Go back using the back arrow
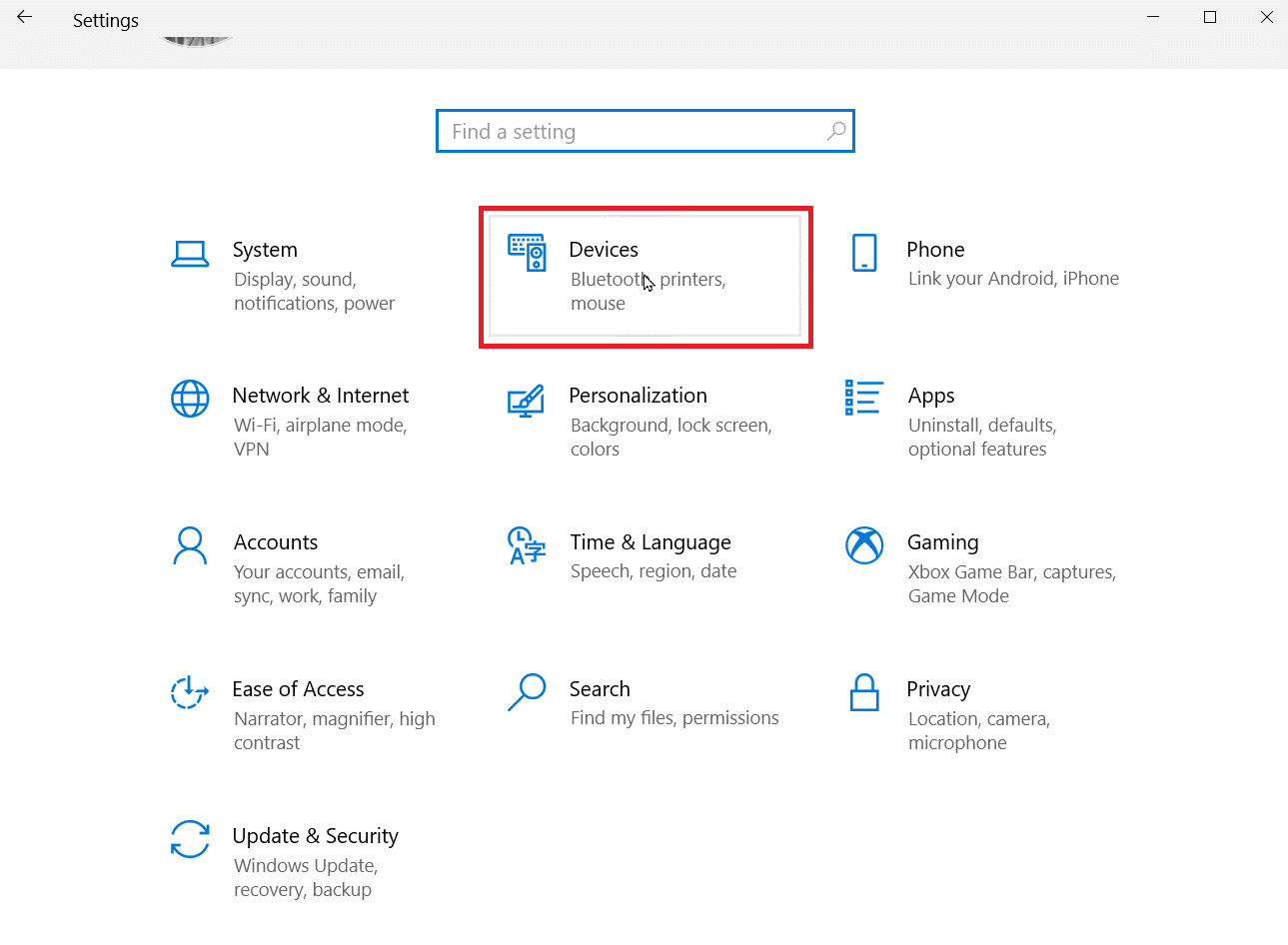This screenshot has width=1288, height=945. [x=25, y=17]
